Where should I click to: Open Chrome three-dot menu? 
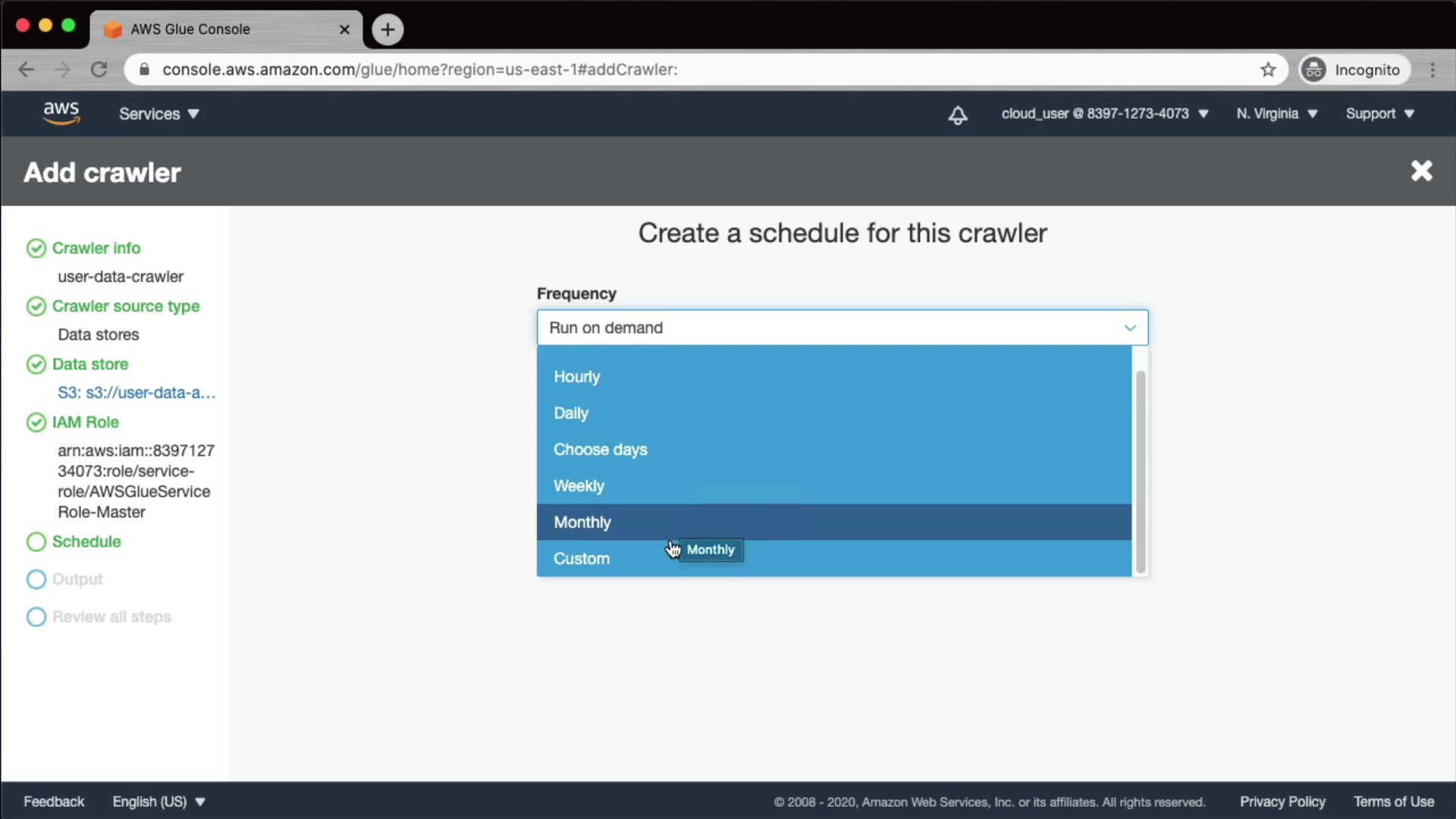(x=1432, y=70)
